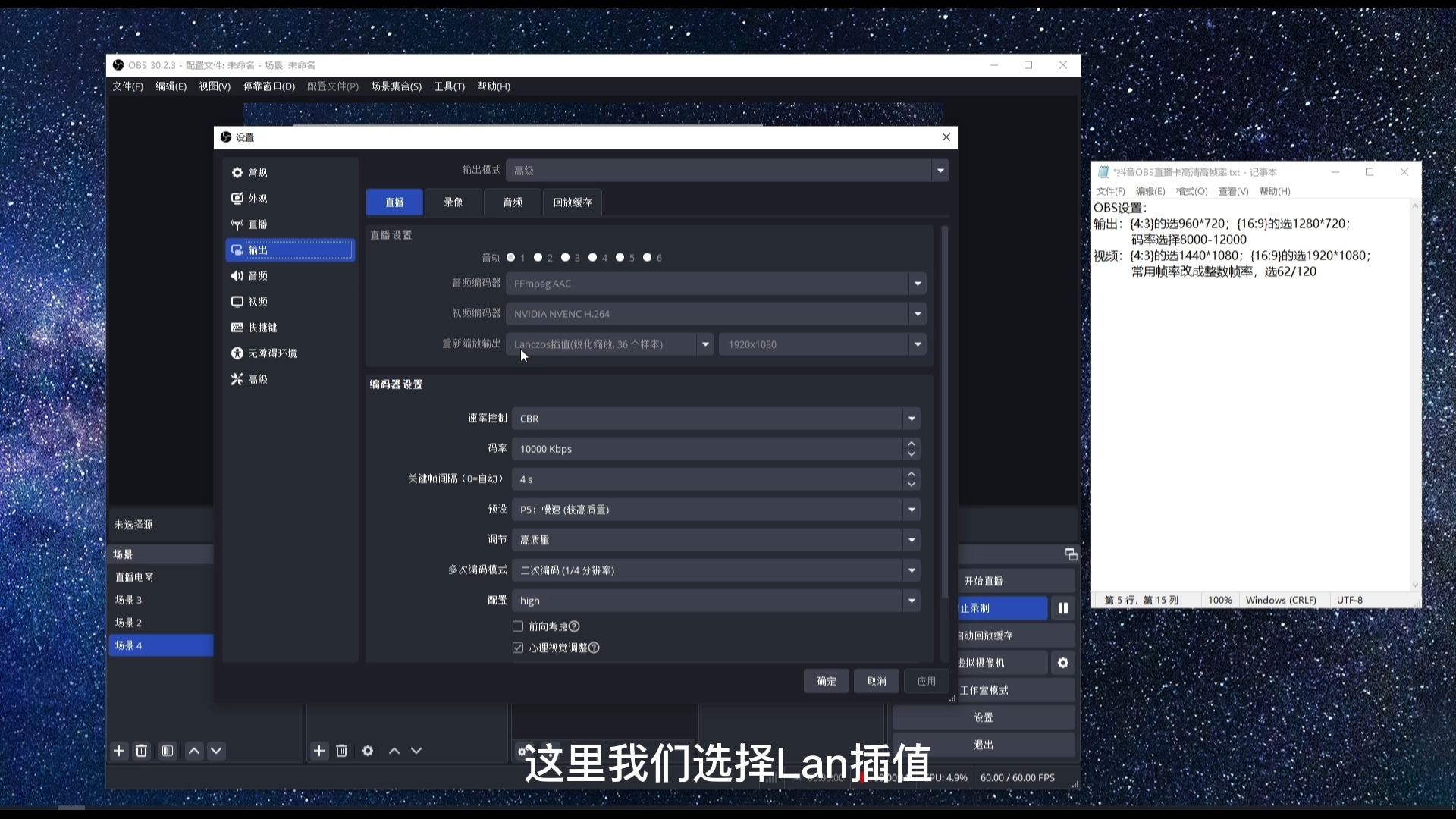Select audio track 5 radio button

(620, 258)
